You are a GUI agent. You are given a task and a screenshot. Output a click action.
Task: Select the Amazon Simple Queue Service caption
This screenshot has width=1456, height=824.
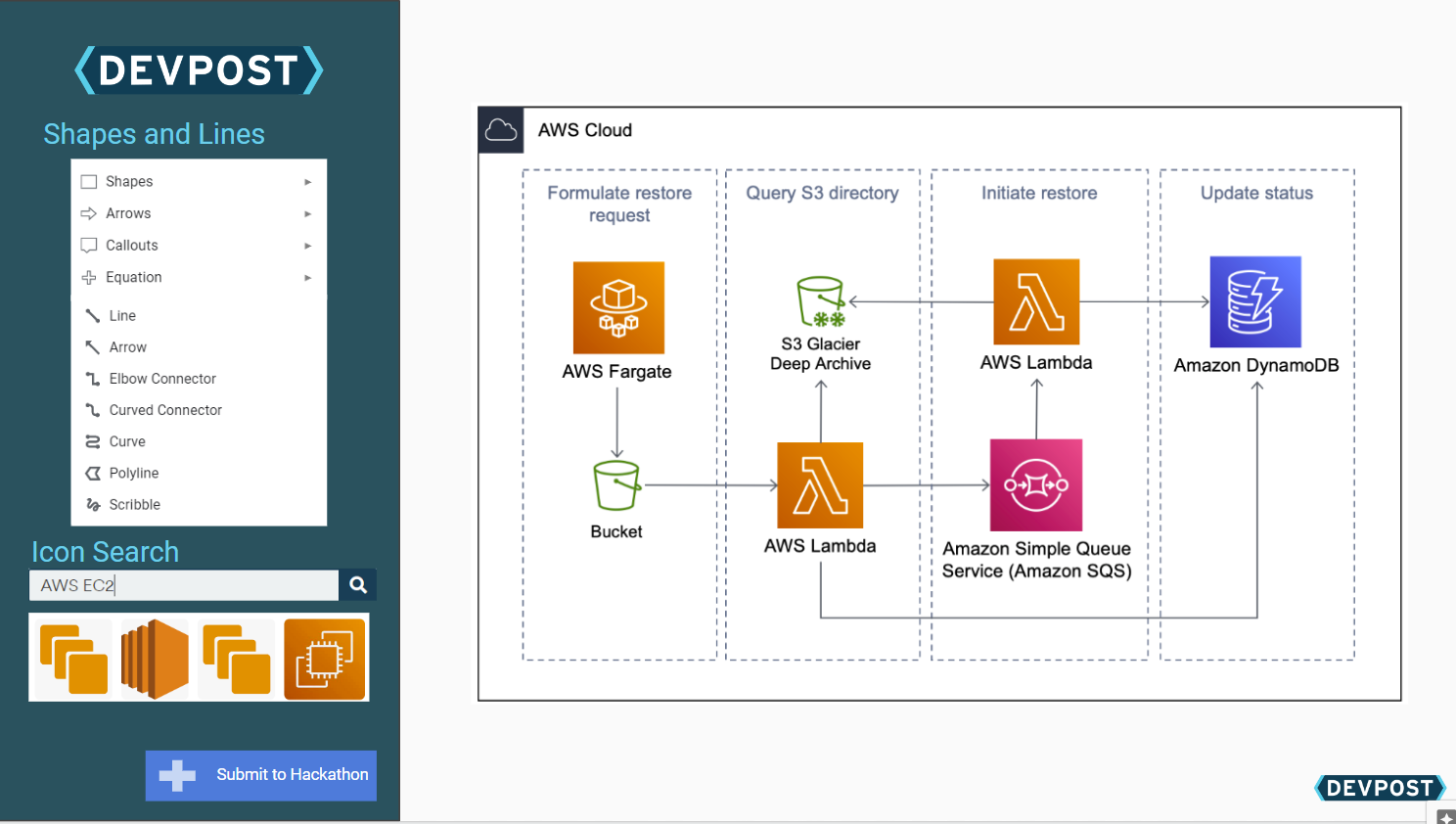pyautogui.click(x=1036, y=560)
